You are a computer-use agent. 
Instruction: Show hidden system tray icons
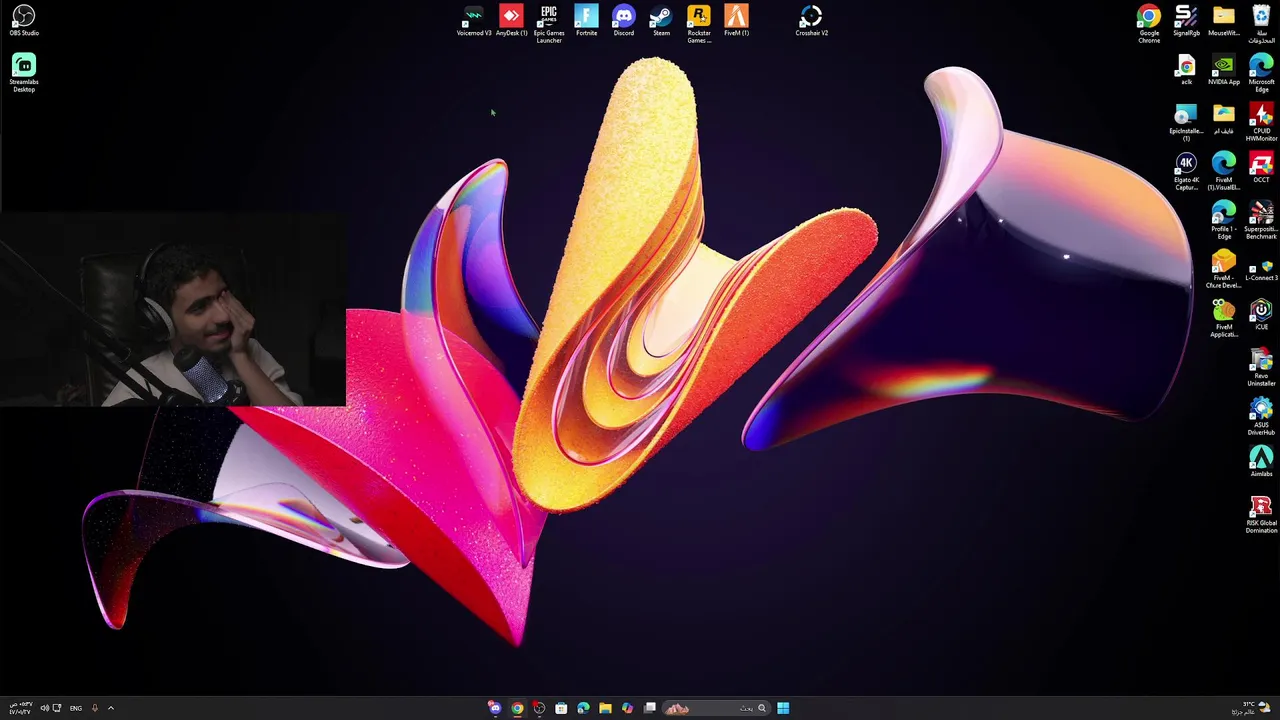[110, 708]
